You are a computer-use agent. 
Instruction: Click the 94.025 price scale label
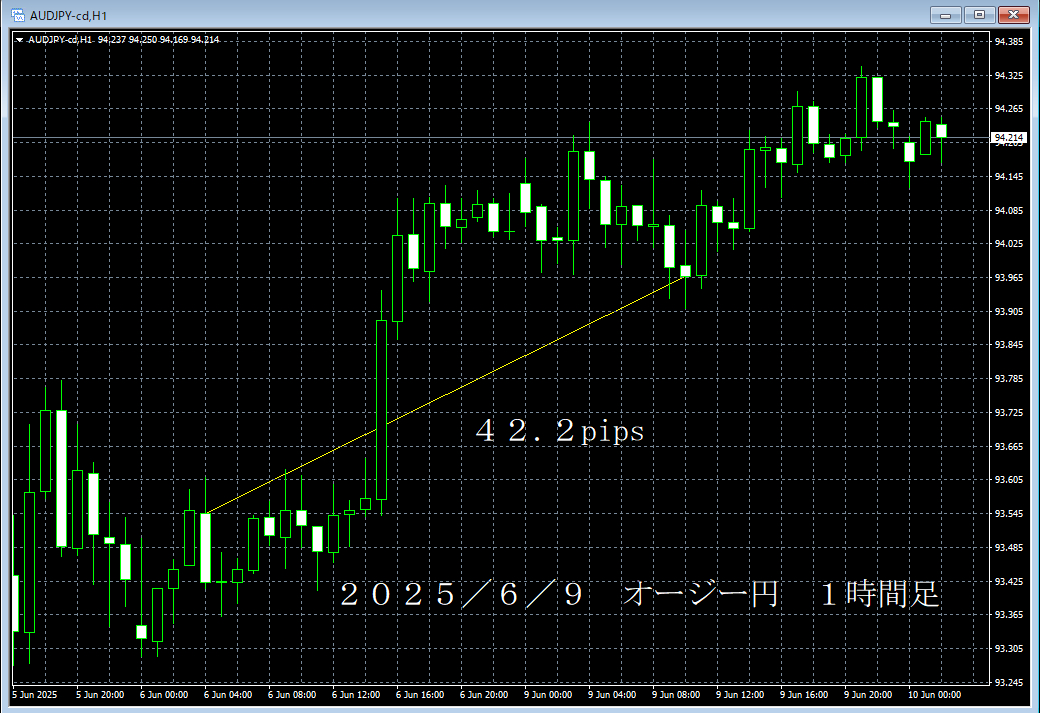point(1009,244)
